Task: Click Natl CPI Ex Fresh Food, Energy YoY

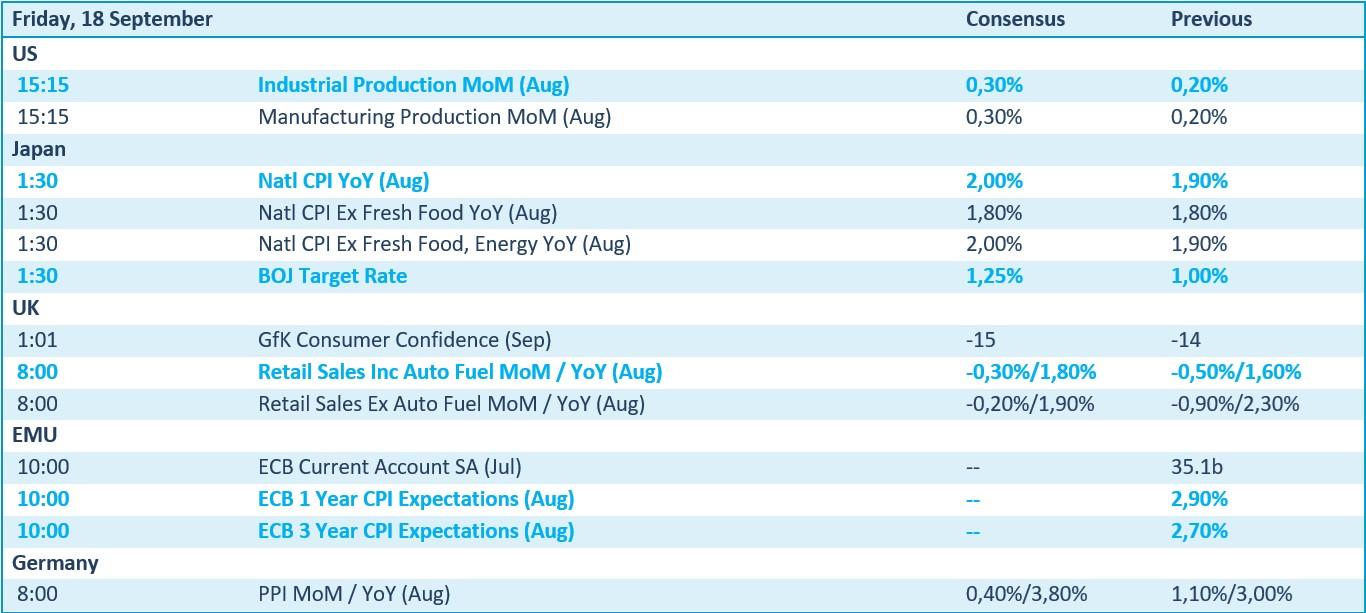Action: 444,243
